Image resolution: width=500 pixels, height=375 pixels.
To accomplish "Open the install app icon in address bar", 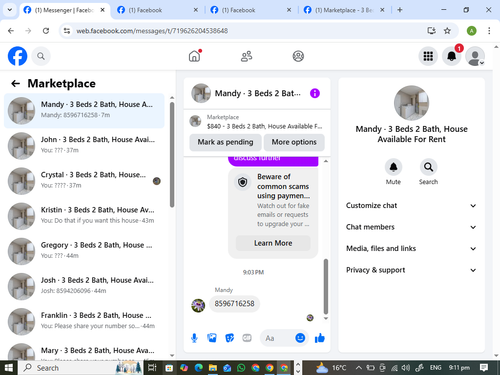I will [431, 31].
